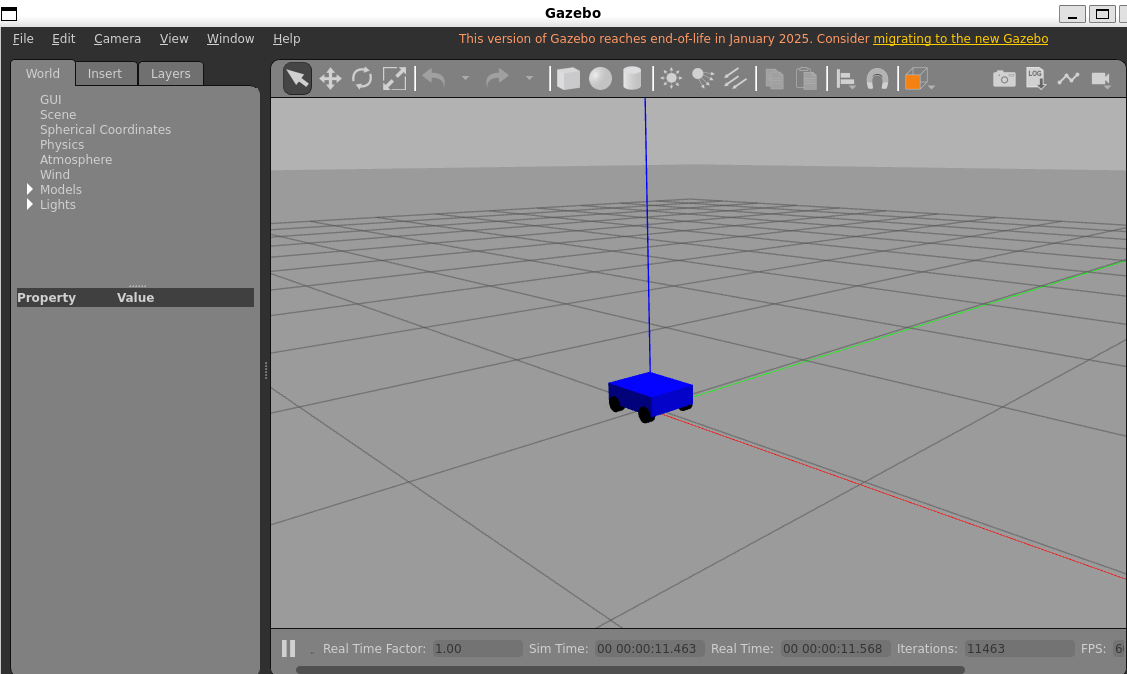Select the arrow selection mode tool
The image size is (1127, 674).
tap(297, 79)
